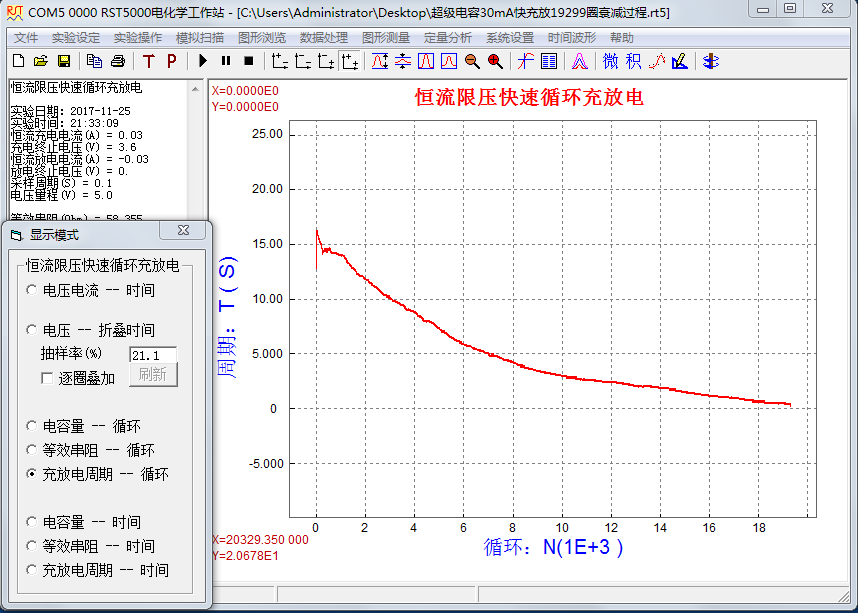The width and height of the screenshot is (858, 613).
Task: Select 电压电流 -- 时间 radio option
Action: pos(33,290)
